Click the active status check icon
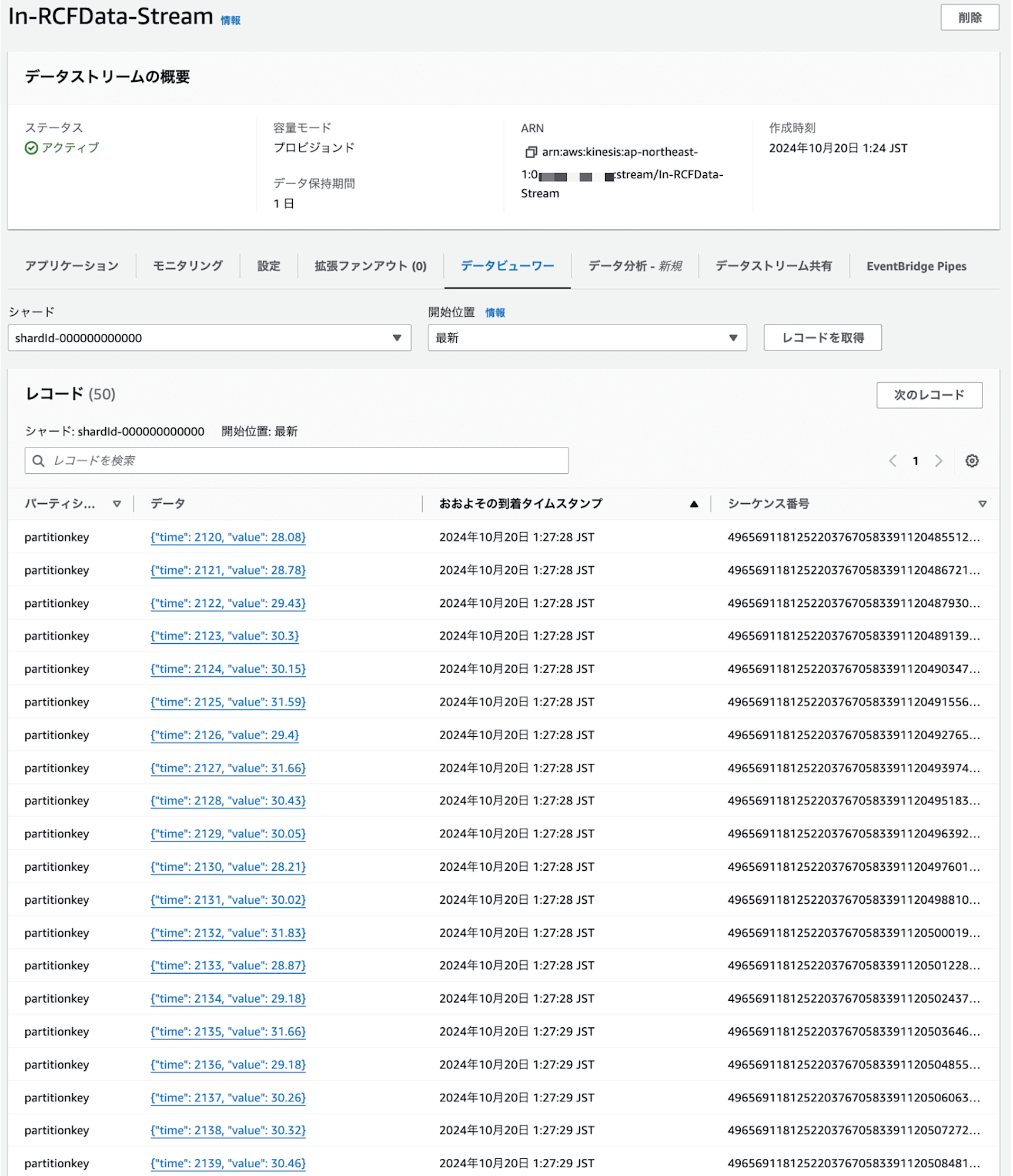1013x1176 pixels. (31, 148)
